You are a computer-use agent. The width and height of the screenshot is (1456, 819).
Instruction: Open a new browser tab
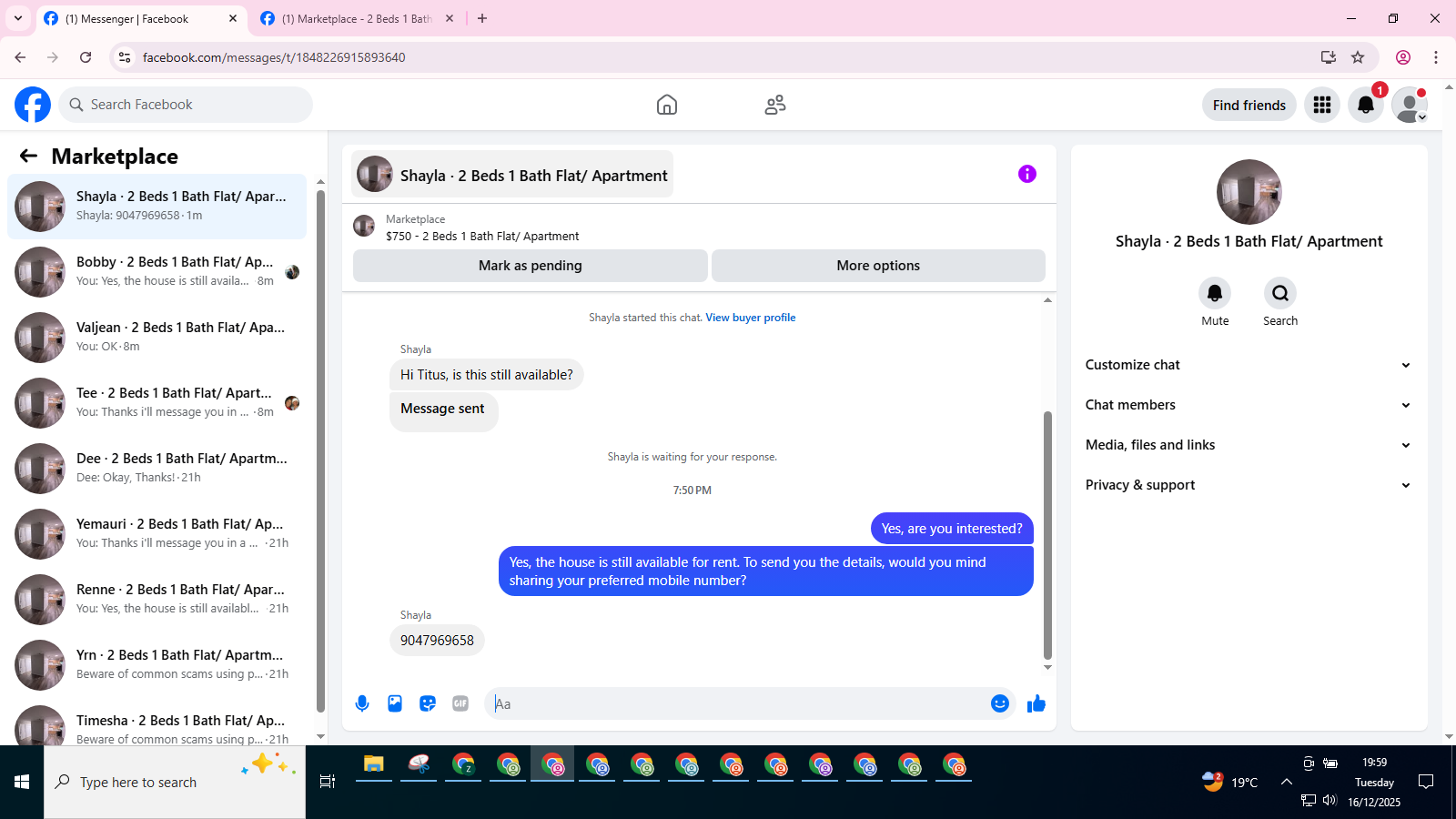tap(482, 18)
